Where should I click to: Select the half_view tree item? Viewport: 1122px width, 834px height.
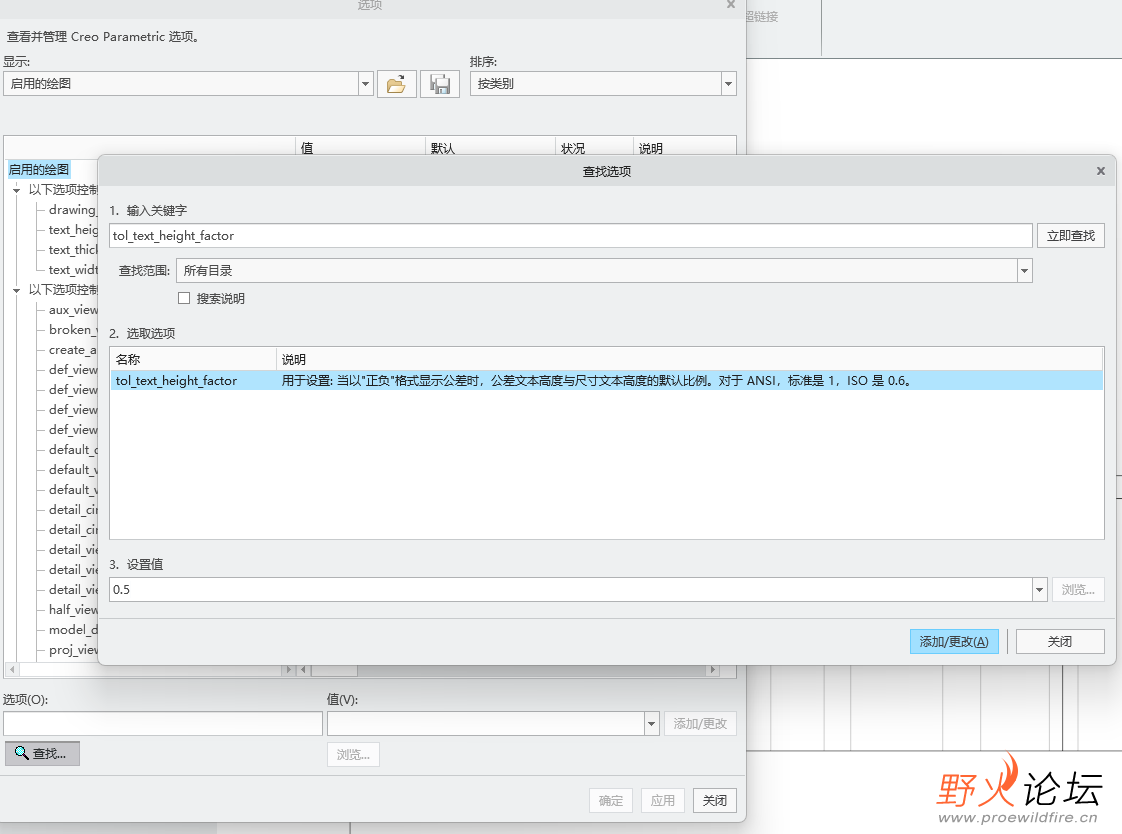pos(72,609)
